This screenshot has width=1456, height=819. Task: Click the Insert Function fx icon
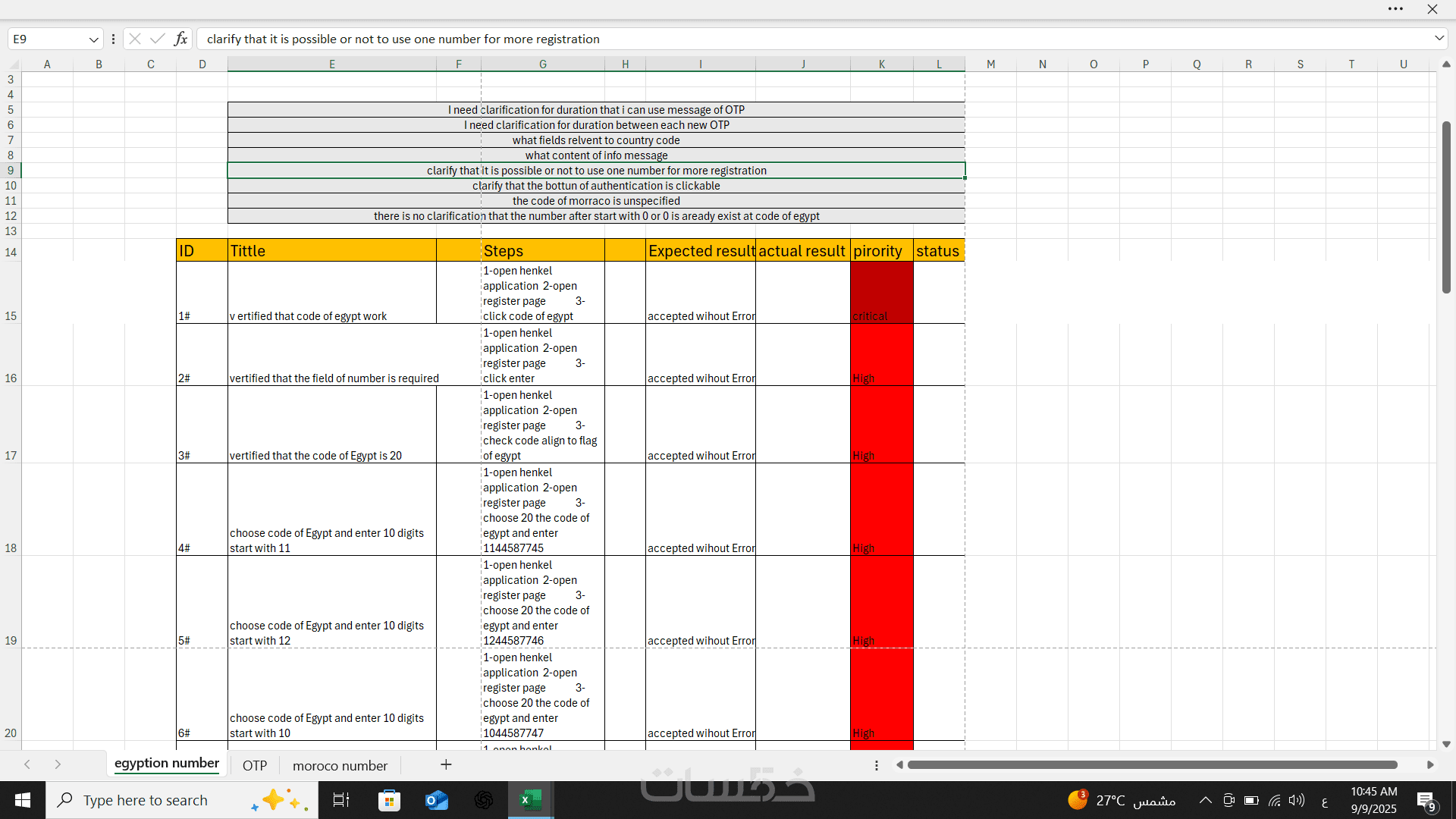pyautogui.click(x=180, y=39)
